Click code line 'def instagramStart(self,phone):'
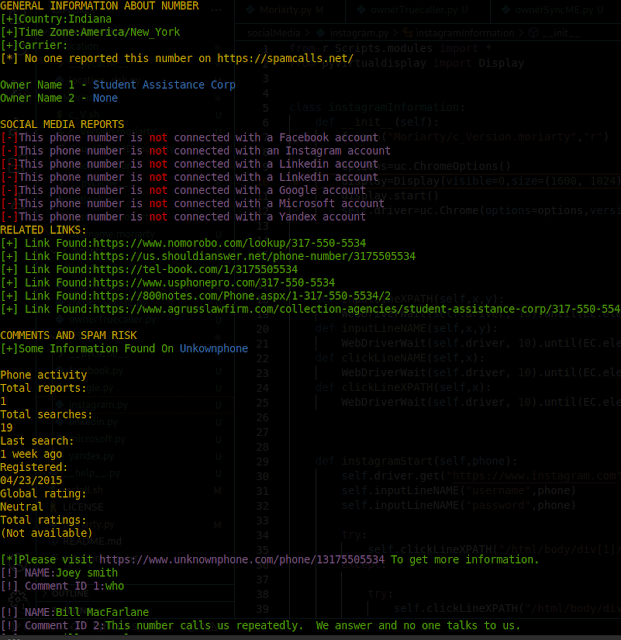Image resolution: width=621 pixels, height=640 pixels. (x=416, y=461)
